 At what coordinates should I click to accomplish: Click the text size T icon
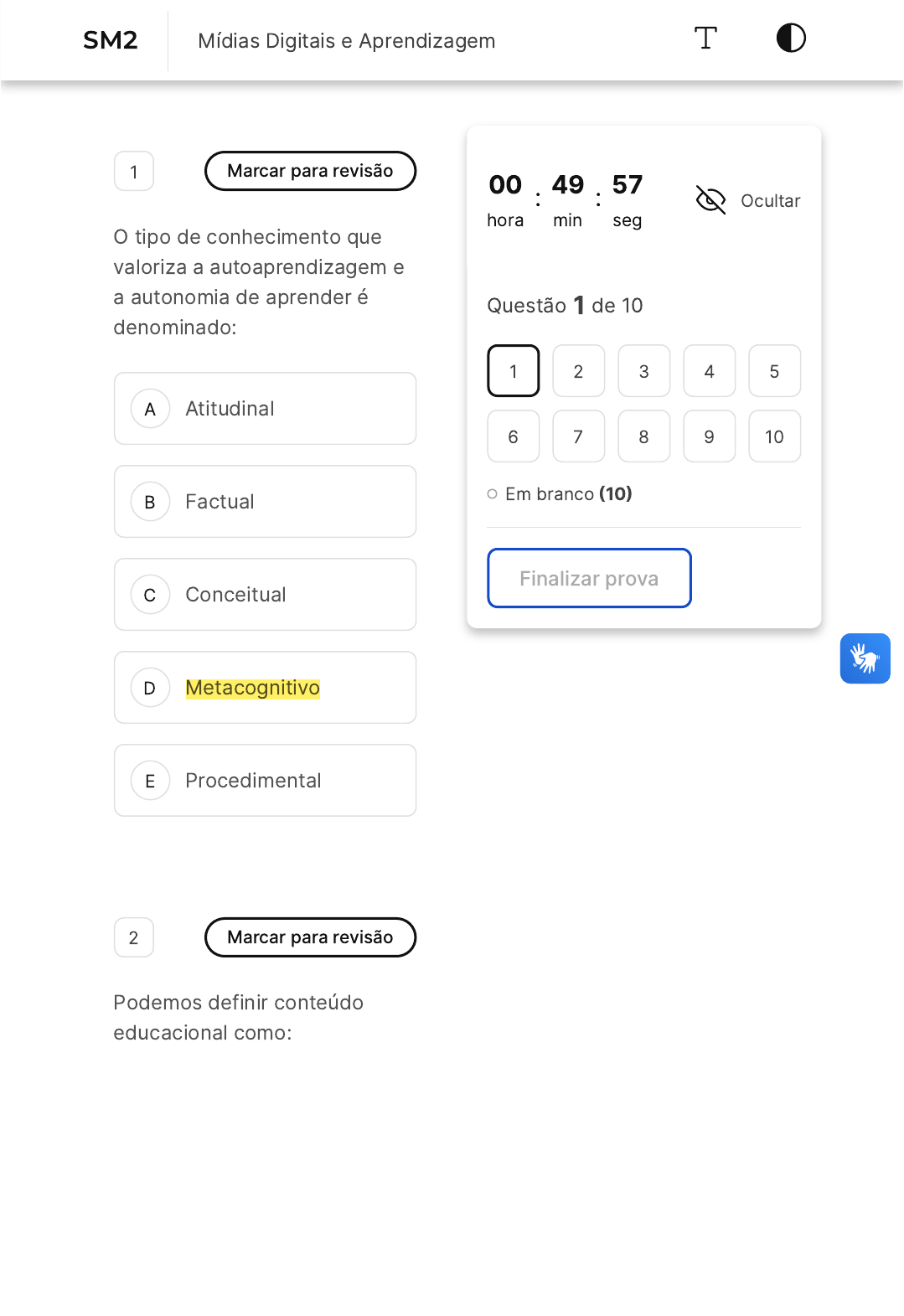tap(705, 39)
